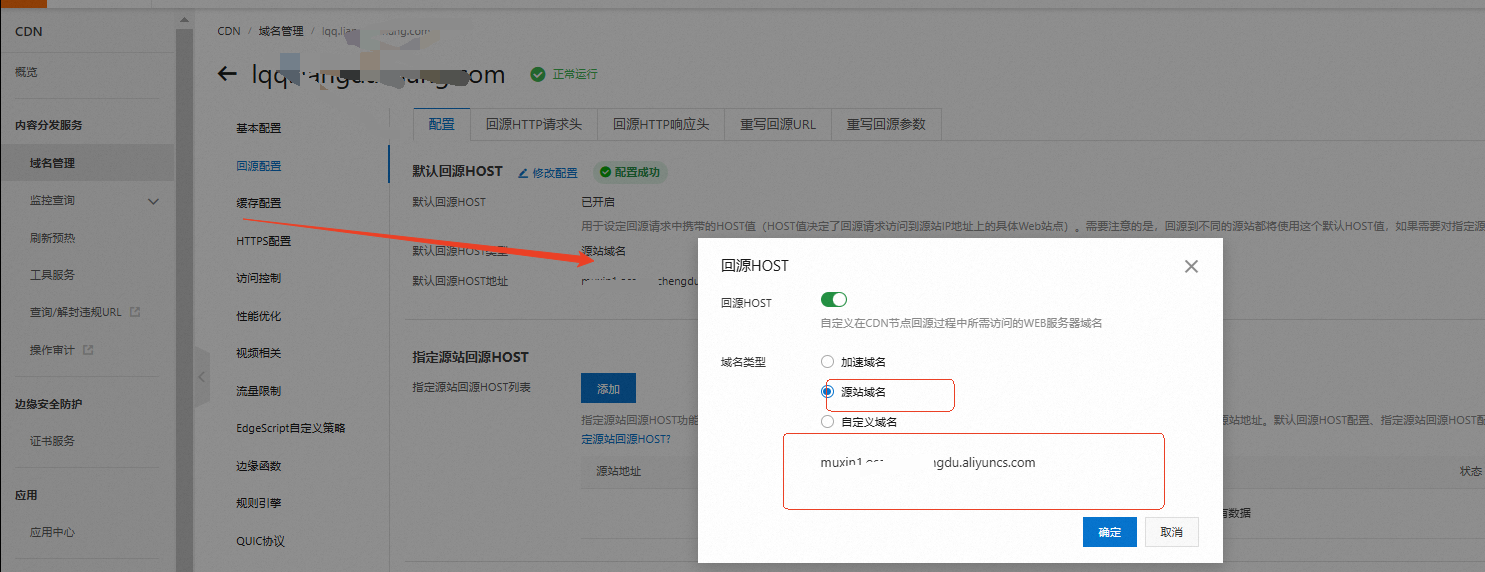Confirm the dialog with 确定 button
Image resolution: width=1485 pixels, height=572 pixels.
coord(1109,532)
